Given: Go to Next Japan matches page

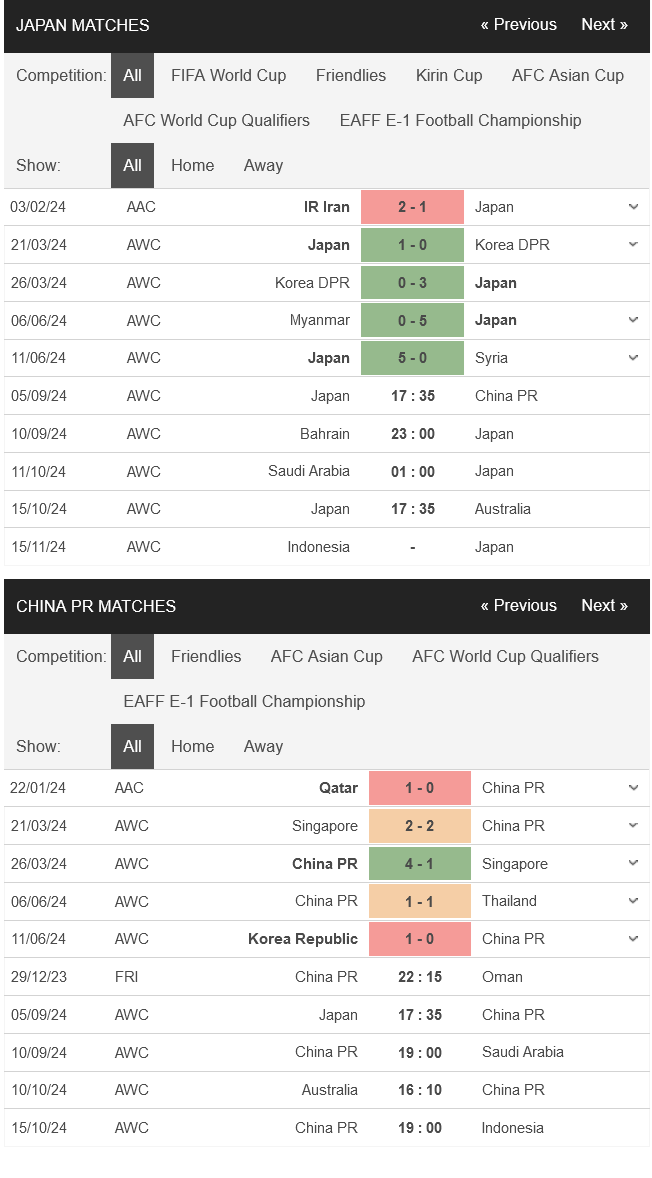Looking at the screenshot, I should (604, 25).
